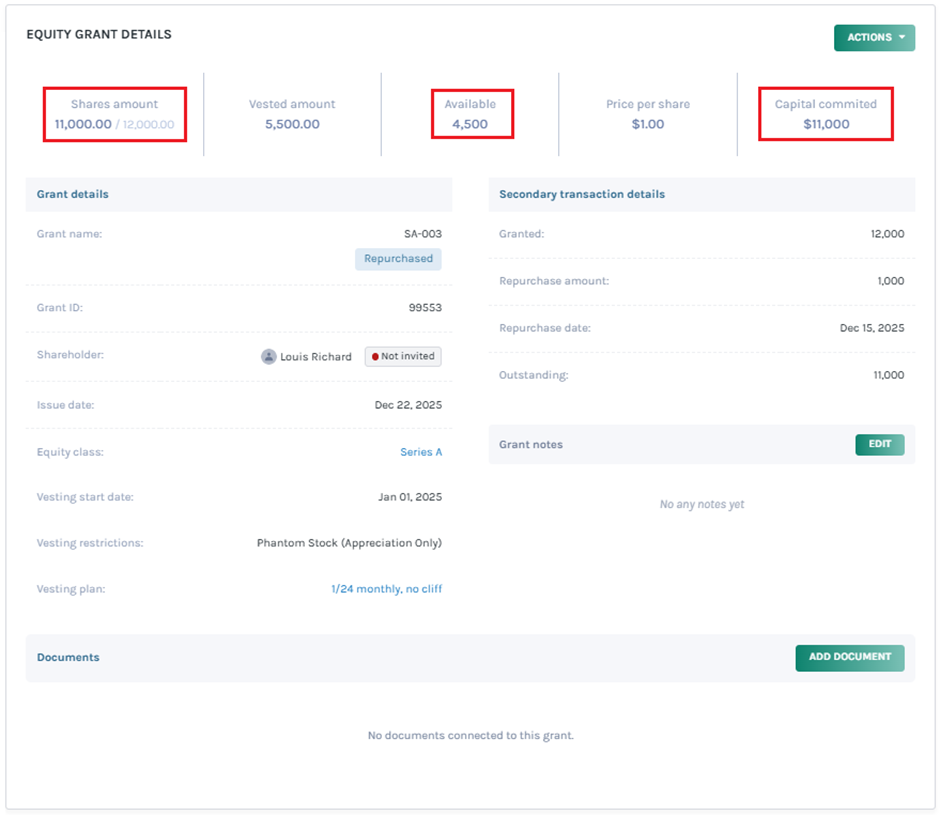Click the Secondary transaction details header
The width and height of the screenshot is (940, 815).
582,195
